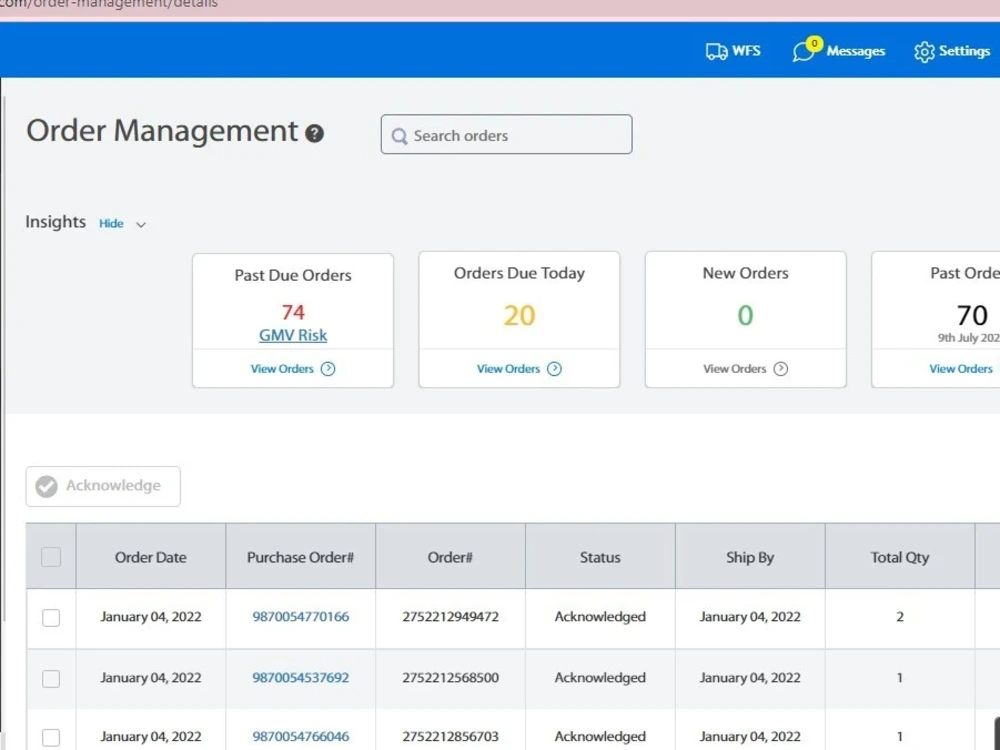Image resolution: width=1000 pixels, height=750 pixels.
Task: Open the GMV Risk link
Action: [x=292, y=335]
